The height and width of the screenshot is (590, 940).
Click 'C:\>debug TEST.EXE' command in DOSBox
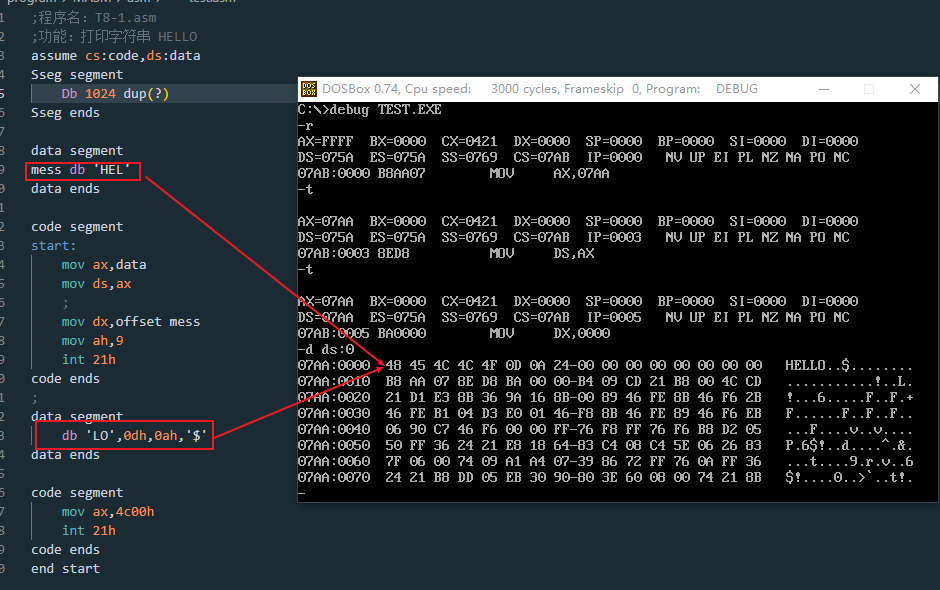[369, 110]
